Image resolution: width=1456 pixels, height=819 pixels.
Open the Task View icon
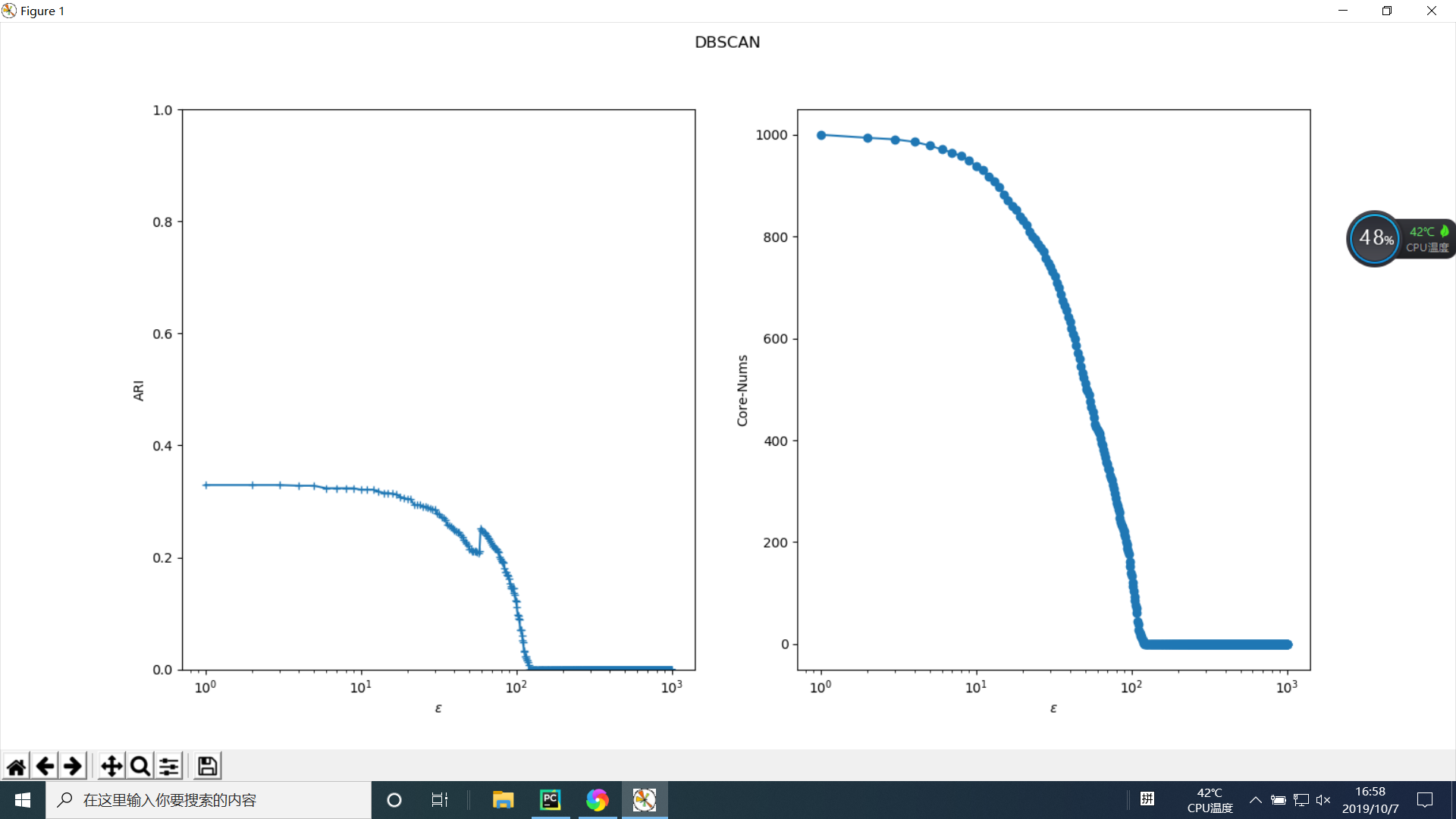439,799
